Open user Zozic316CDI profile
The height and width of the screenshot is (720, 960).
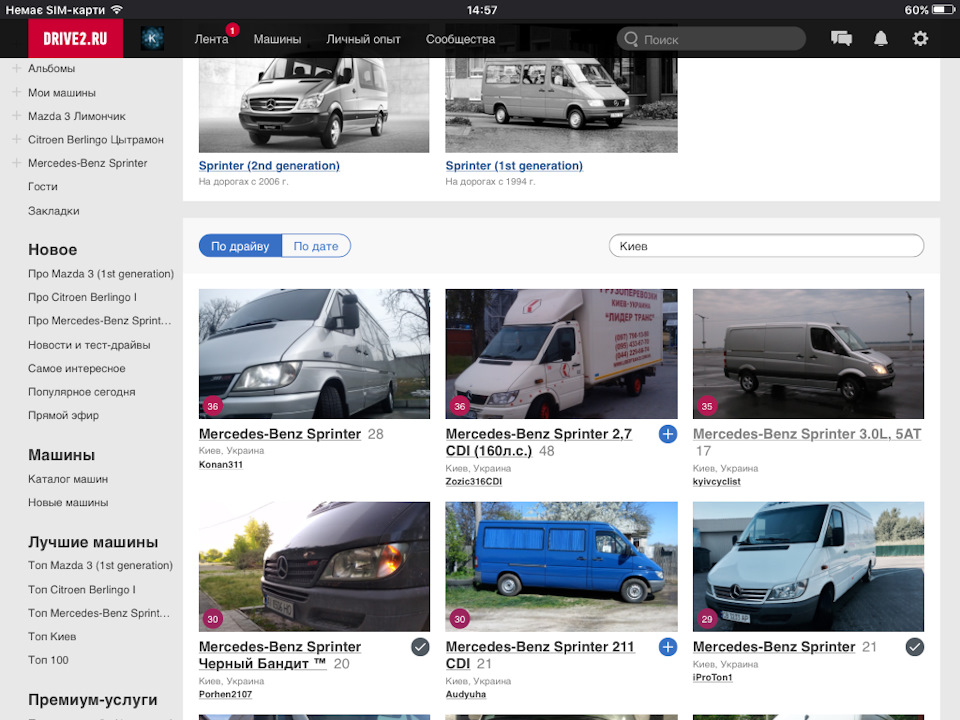tap(473, 482)
